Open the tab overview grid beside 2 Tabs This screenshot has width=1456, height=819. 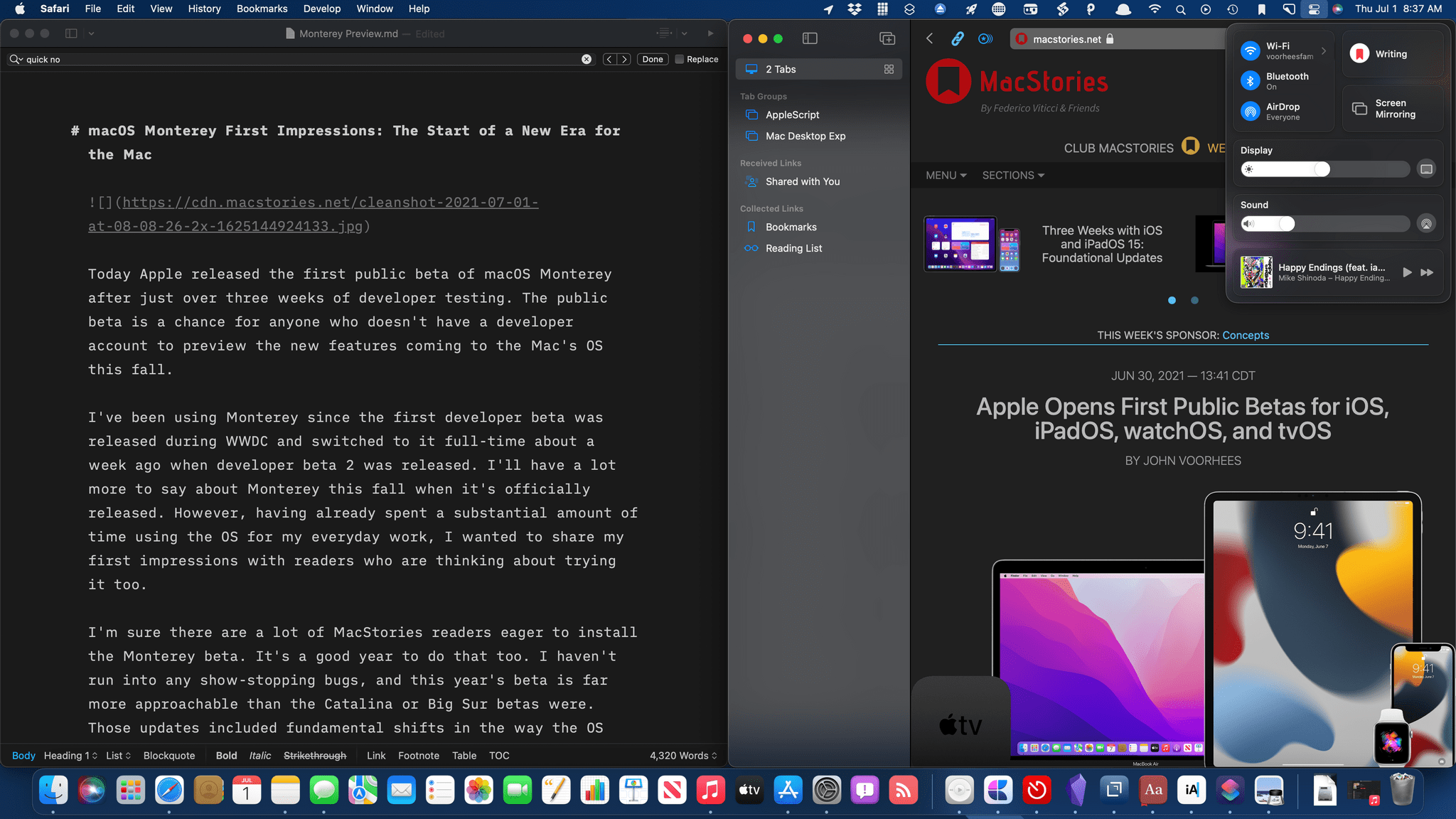click(x=889, y=69)
